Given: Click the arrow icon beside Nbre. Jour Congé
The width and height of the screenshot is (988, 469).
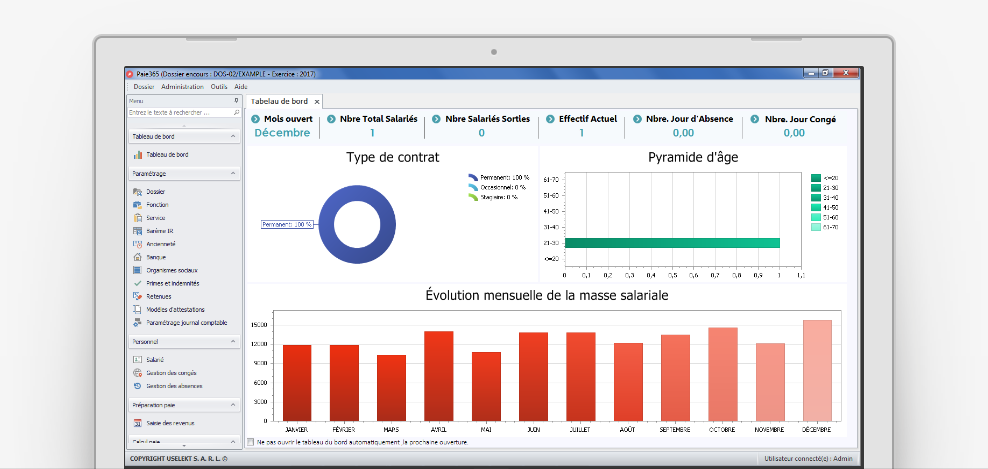Looking at the screenshot, I should point(755,119).
